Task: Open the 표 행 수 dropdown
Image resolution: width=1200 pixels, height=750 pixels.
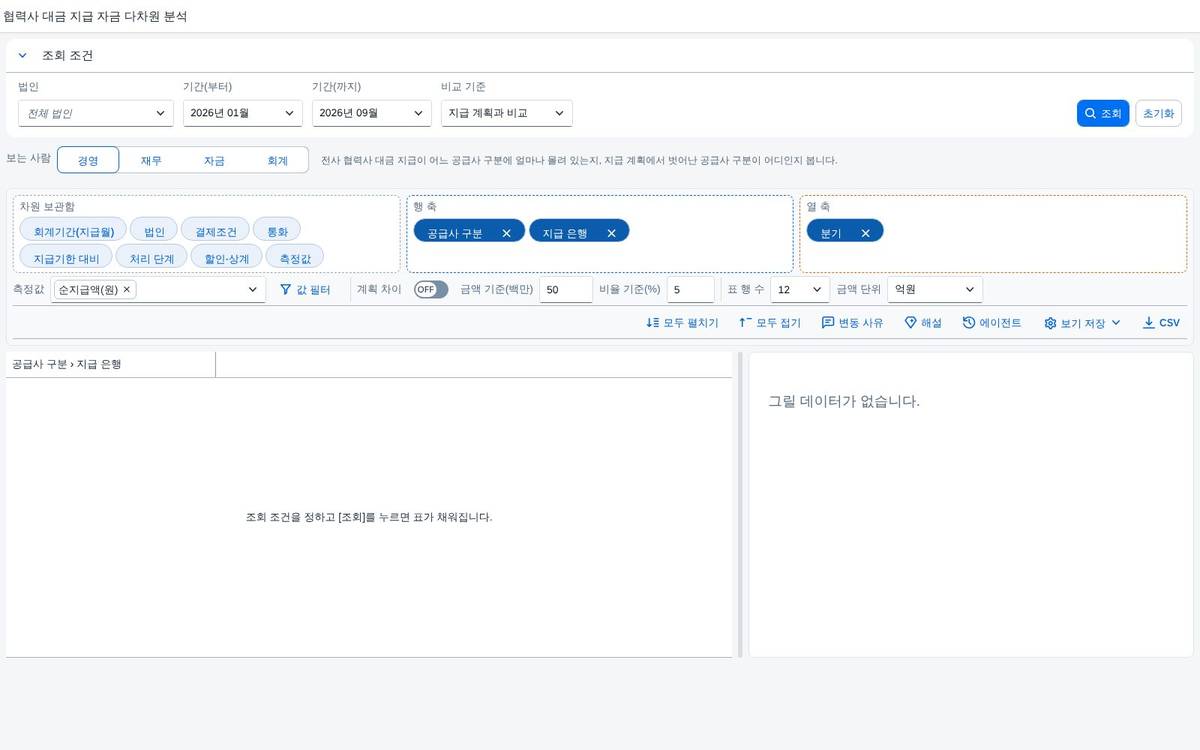Action: click(800, 290)
